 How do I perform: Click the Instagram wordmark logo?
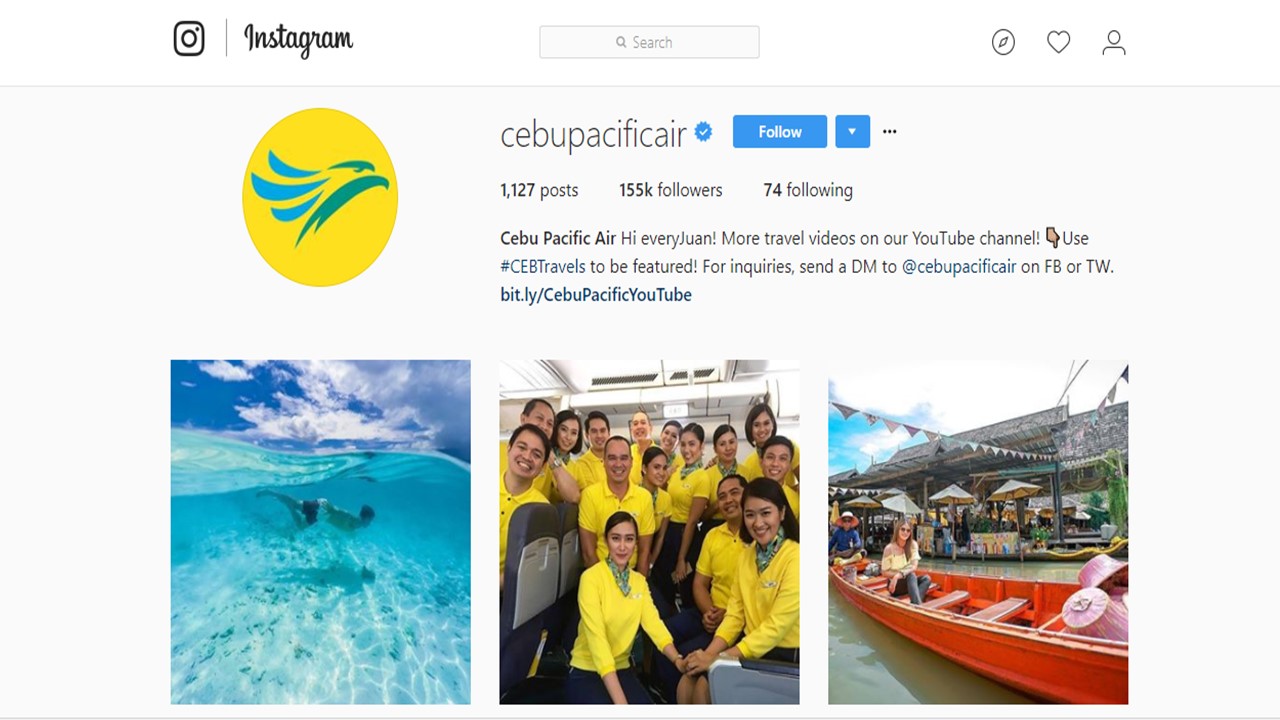tap(298, 40)
